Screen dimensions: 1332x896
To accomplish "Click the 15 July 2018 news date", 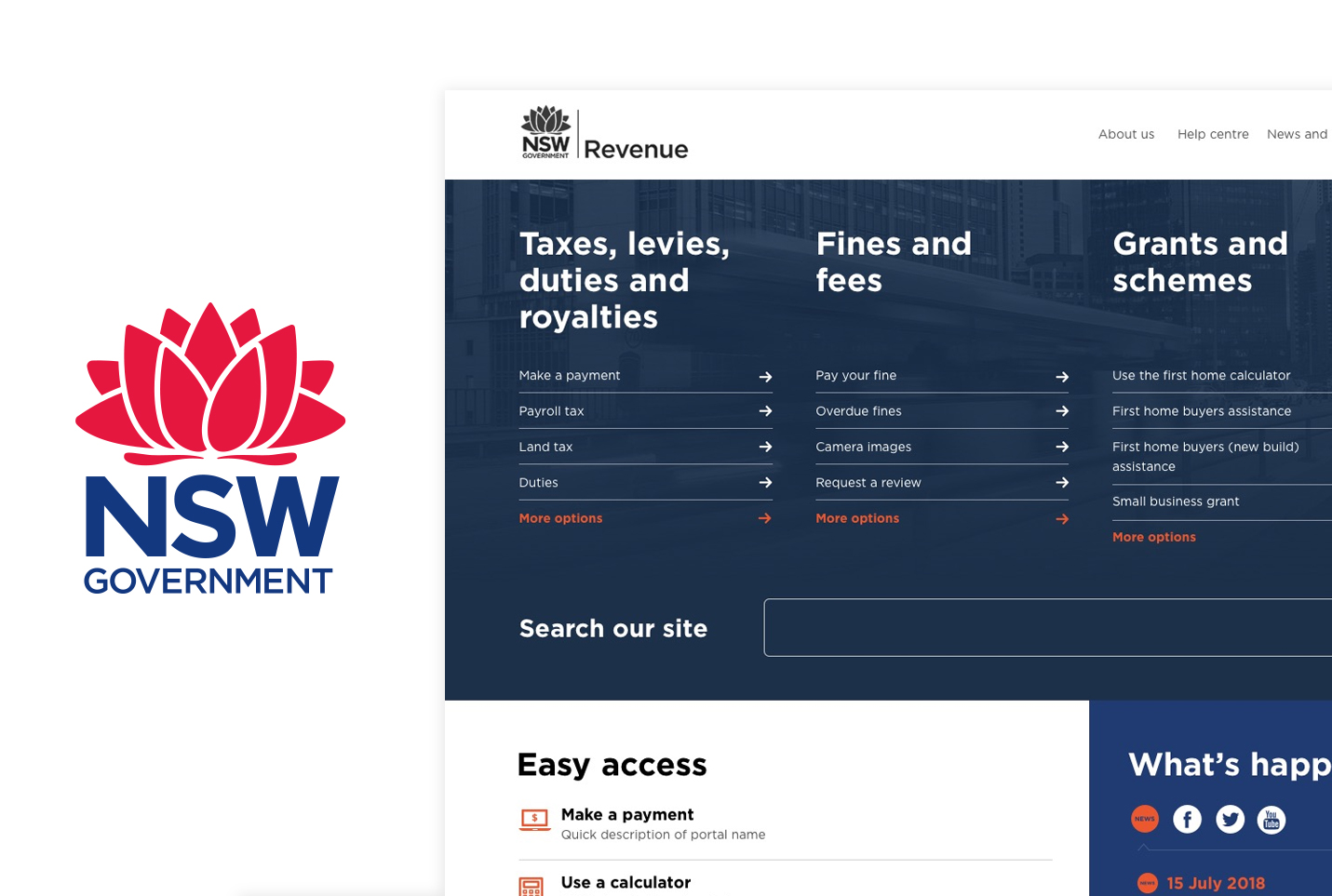I will [1216, 883].
